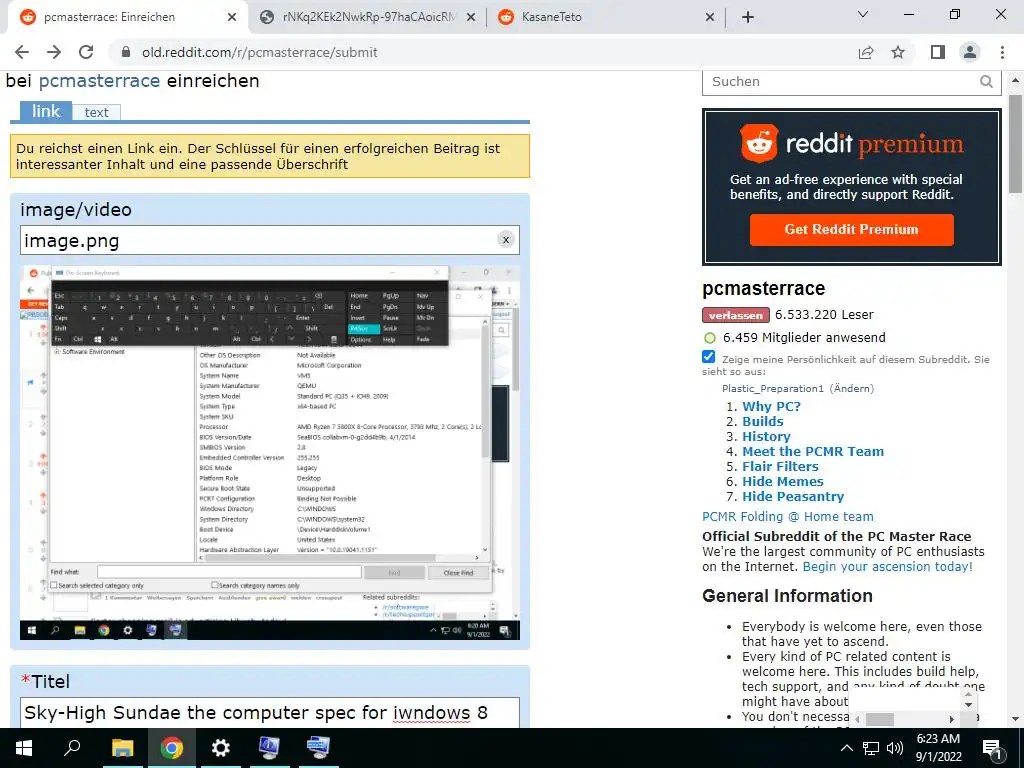Open On-Screen Keyboard taskbar icon
Screen dimensions: 1024x768
coord(318,748)
